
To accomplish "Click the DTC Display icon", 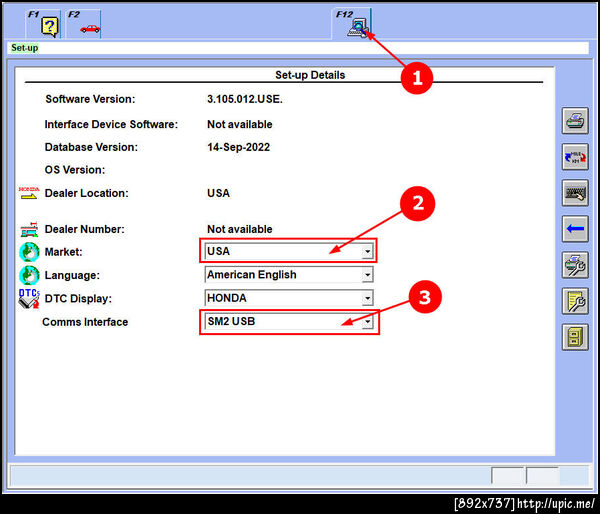I will (29, 299).
